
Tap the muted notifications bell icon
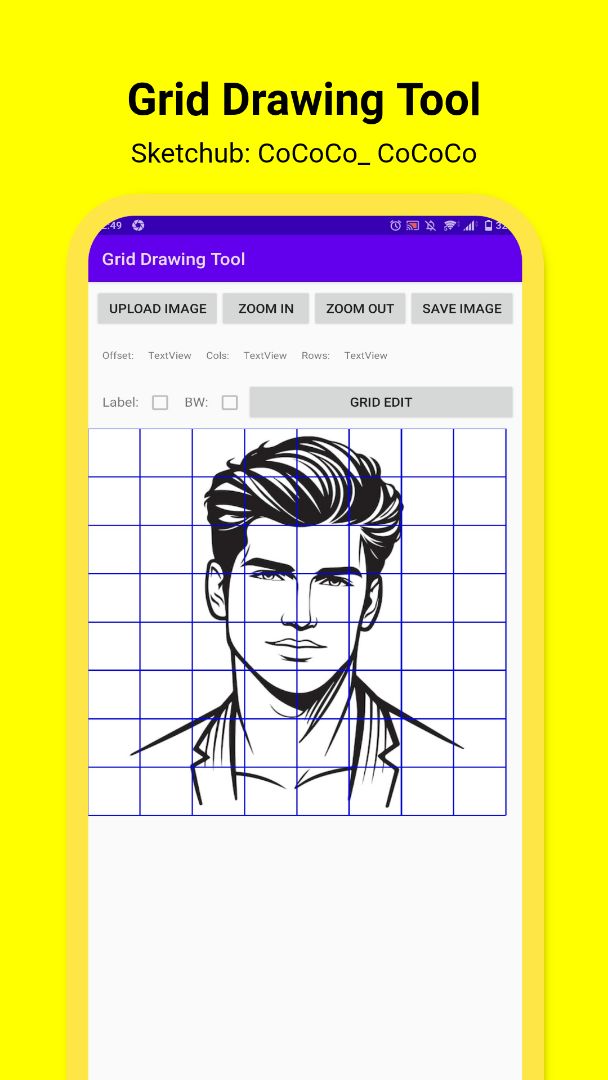pyautogui.click(x=431, y=226)
